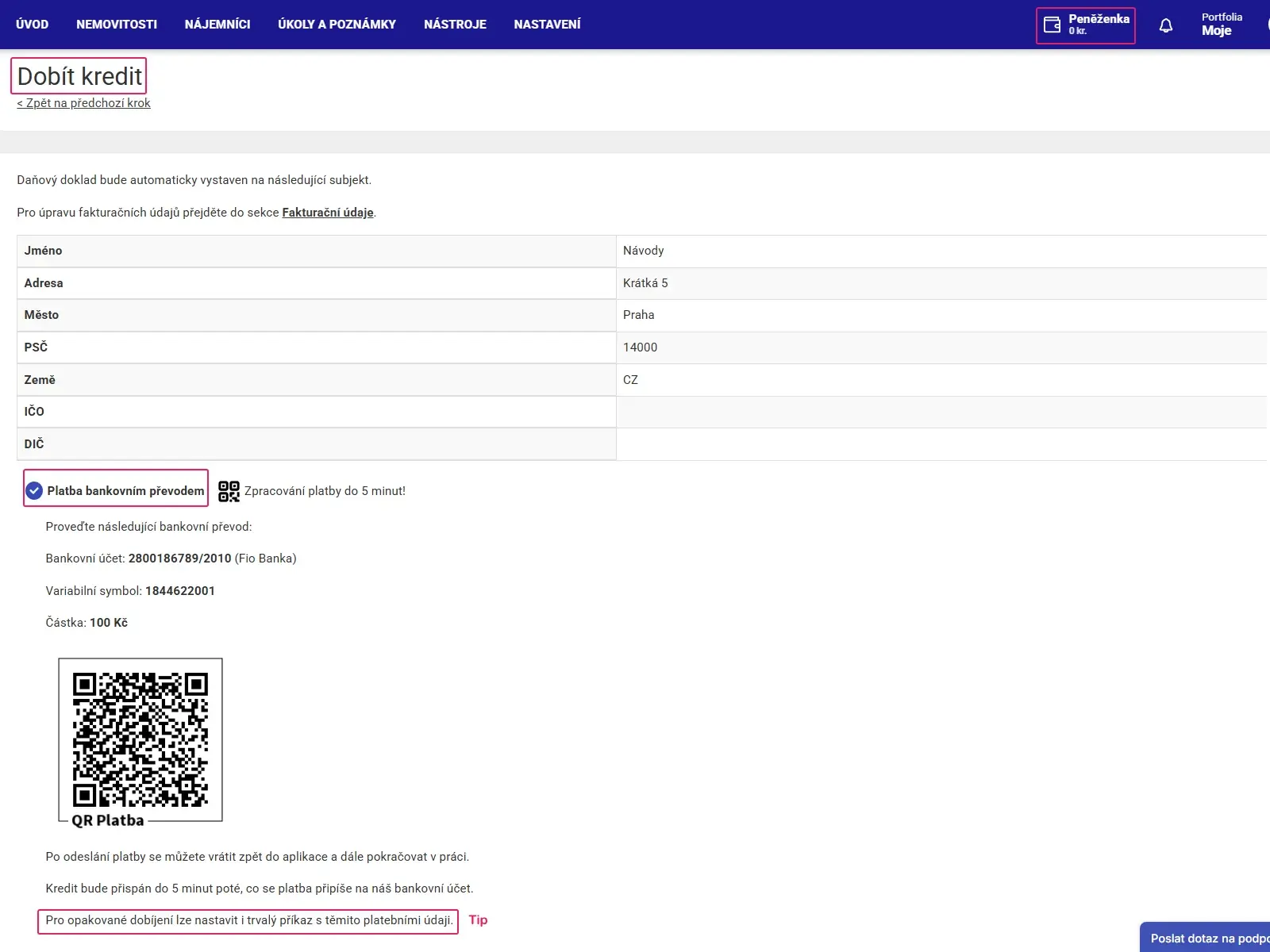Click the QR code icon beside Zpracování platby
1270x952 pixels.
(229, 491)
